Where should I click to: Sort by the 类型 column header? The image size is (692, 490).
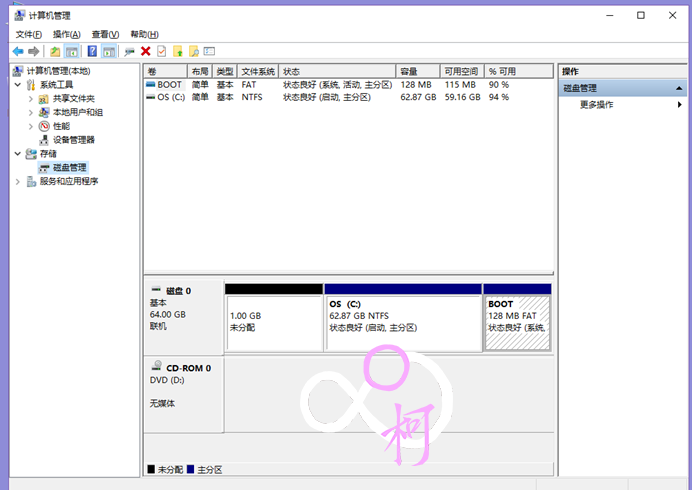225,71
